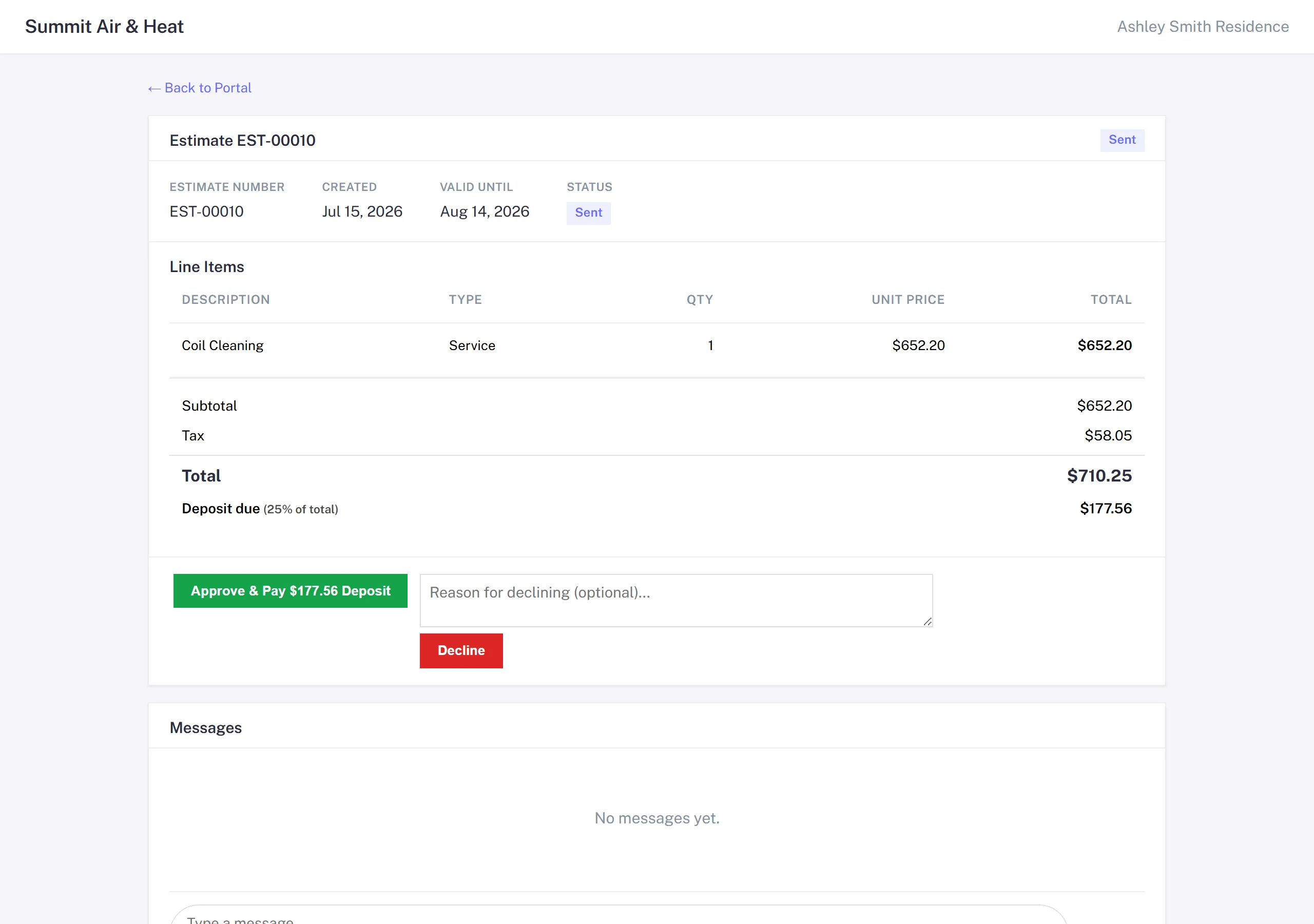Click the quantity value 1 in Coil Cleaning row

pos(710,345)
